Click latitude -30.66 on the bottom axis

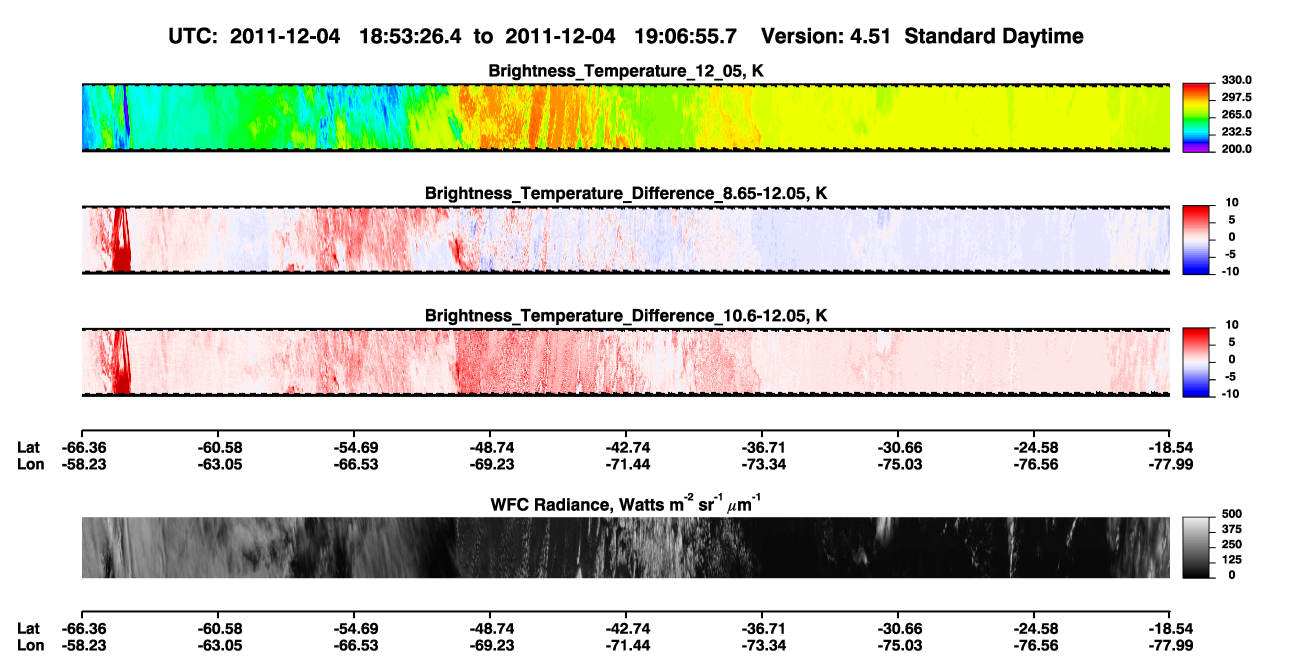tap(898, 628)
